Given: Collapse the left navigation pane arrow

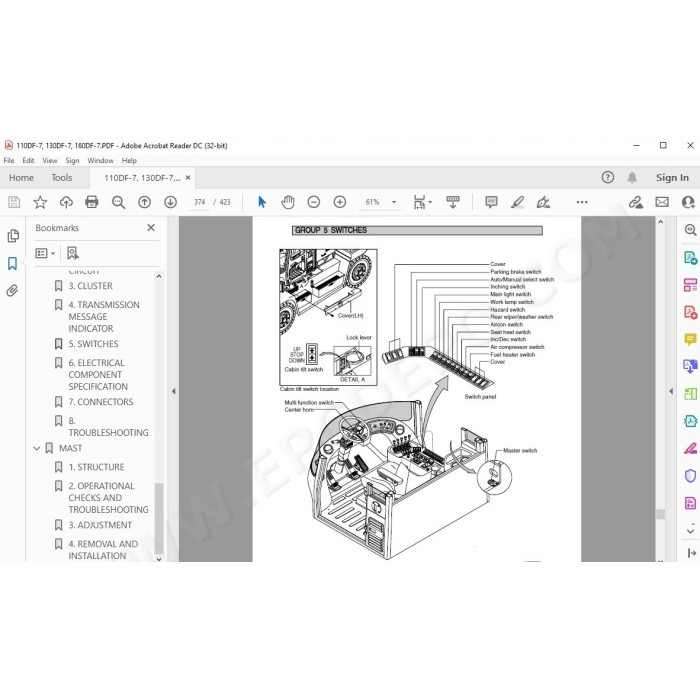Looking at the screenshot, I should 173,392.
